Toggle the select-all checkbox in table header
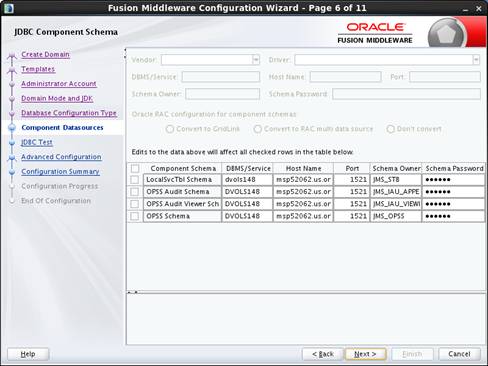This screenshot has width=488, height=366. click(135, 168)
